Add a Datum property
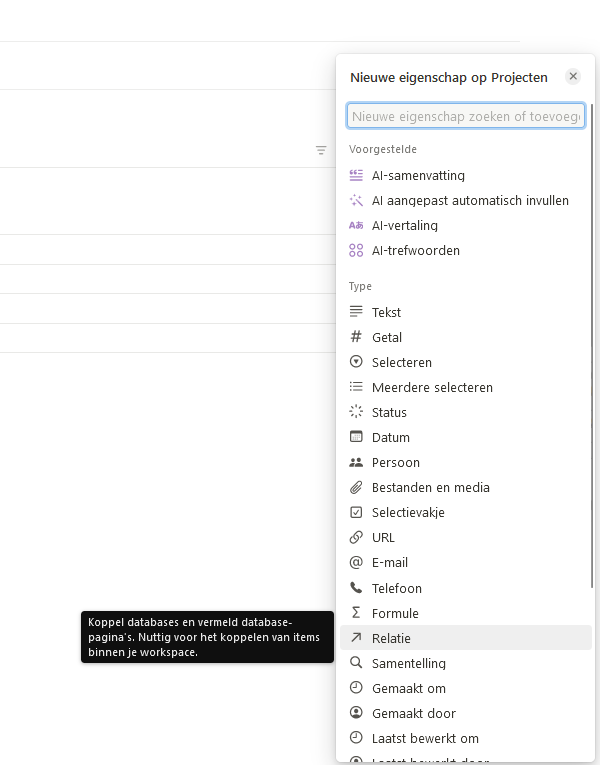This screenshot has width=600, height=765. [x=466, y=437]
